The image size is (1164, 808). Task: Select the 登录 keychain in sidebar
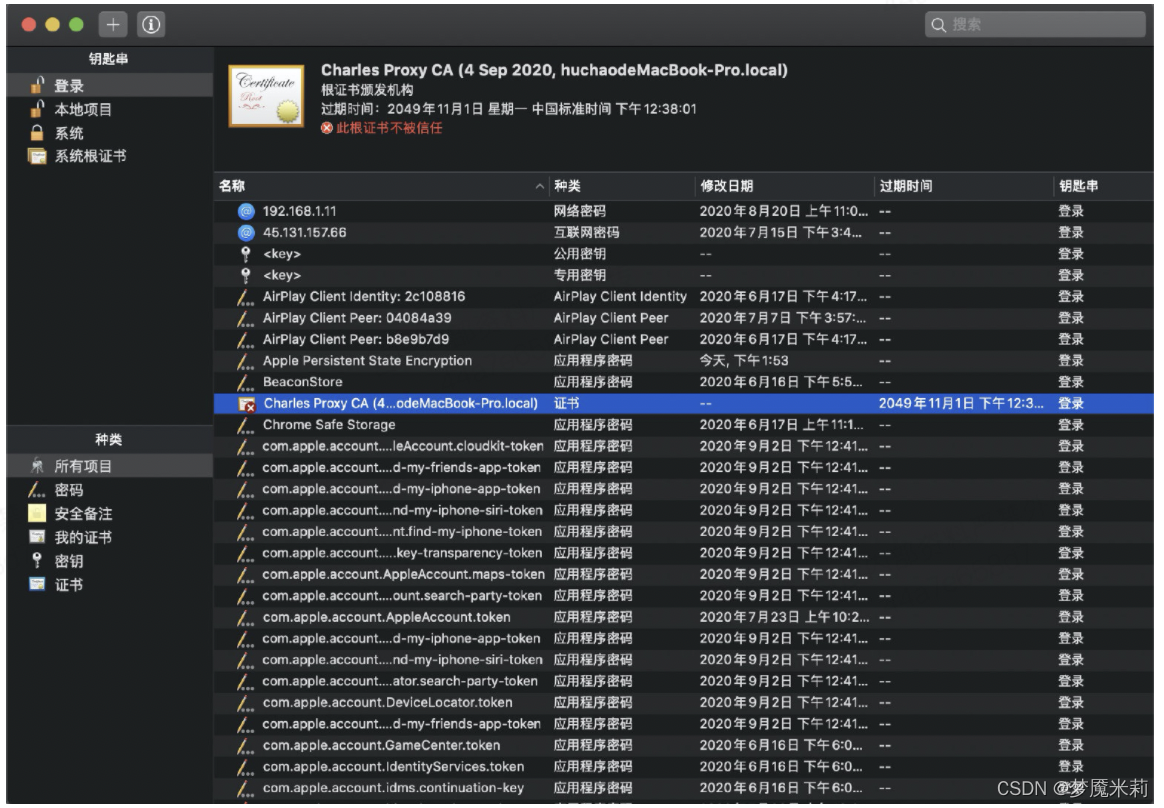110,85
